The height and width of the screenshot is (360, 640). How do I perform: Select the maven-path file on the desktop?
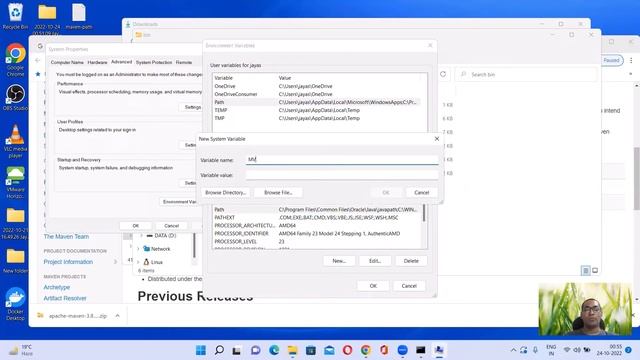coord(79,16)
